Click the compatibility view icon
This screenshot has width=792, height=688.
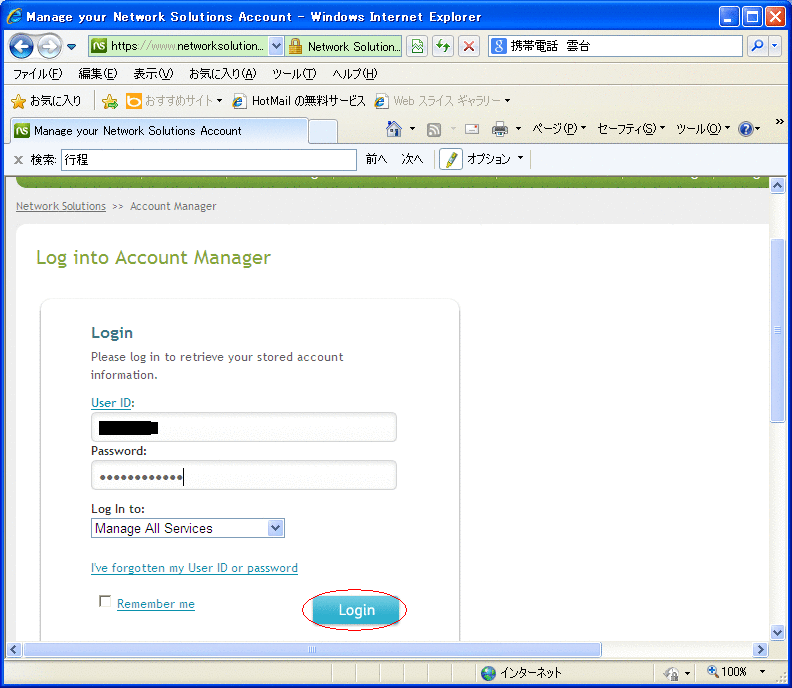[417, 46]
